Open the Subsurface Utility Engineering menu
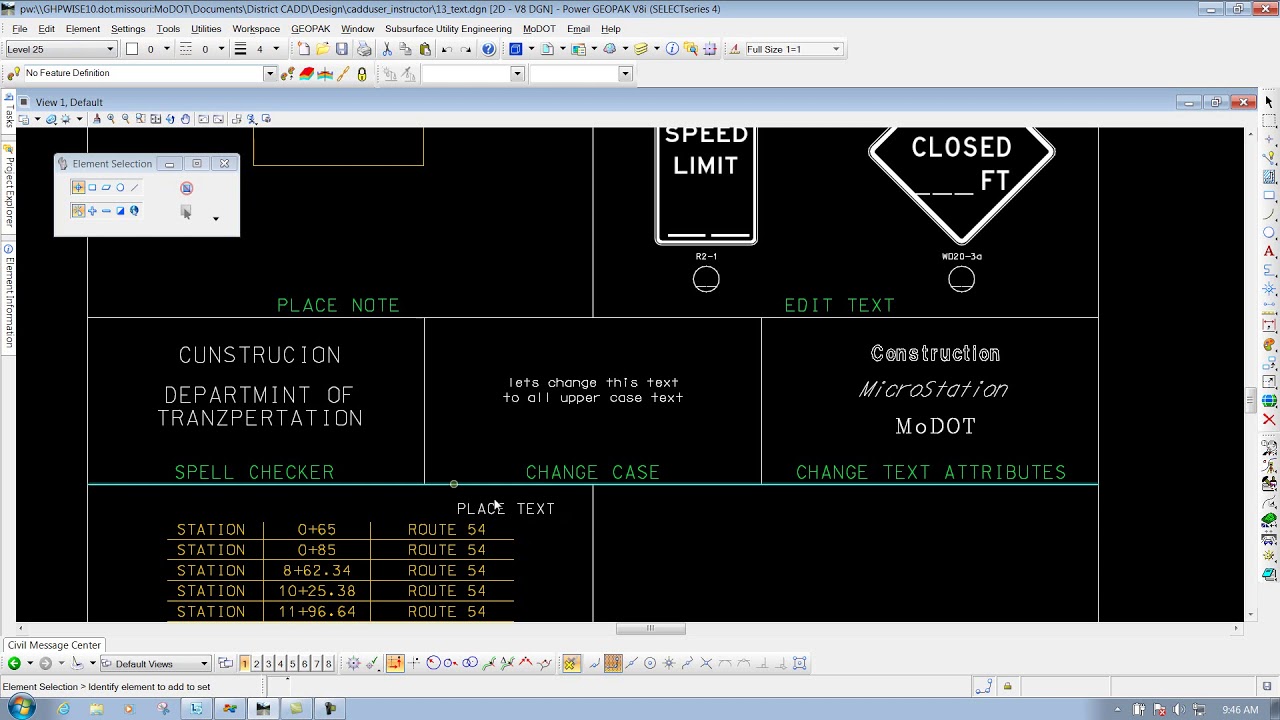 click(448, 29)
